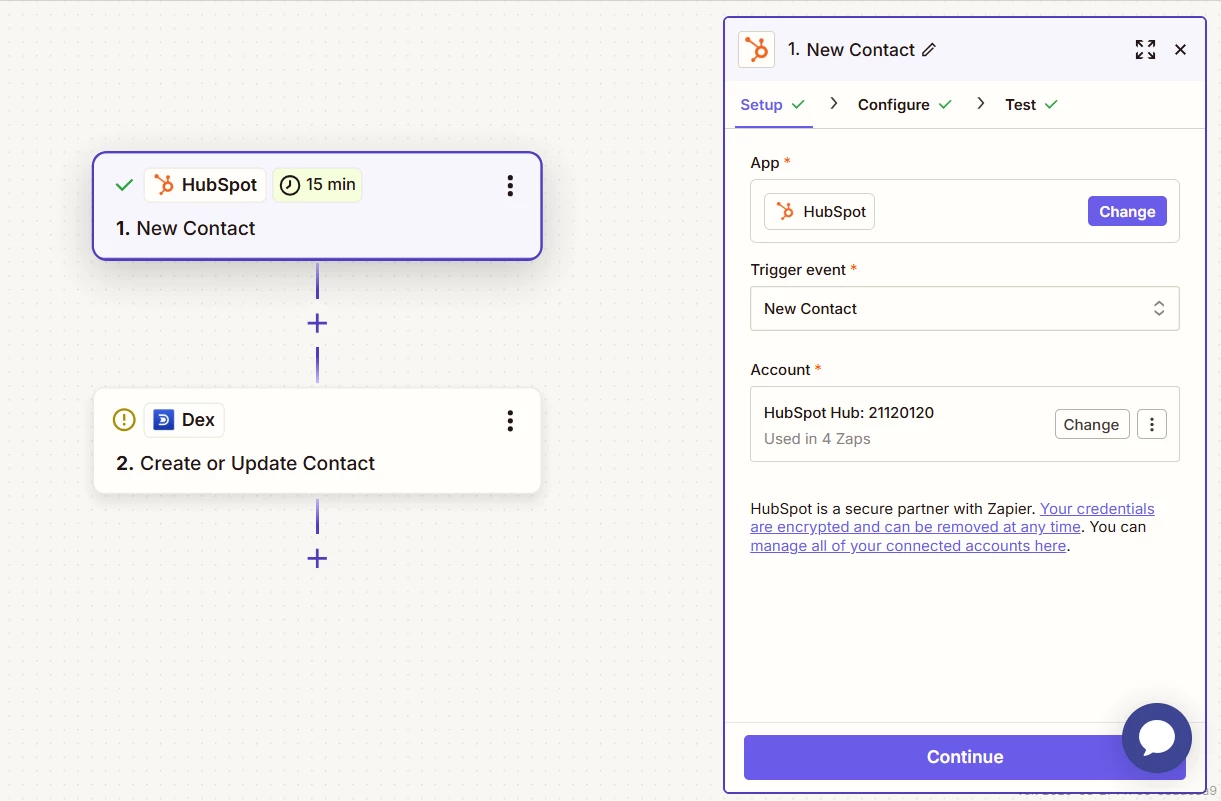Open manage connected accounts link

point(908,546)
